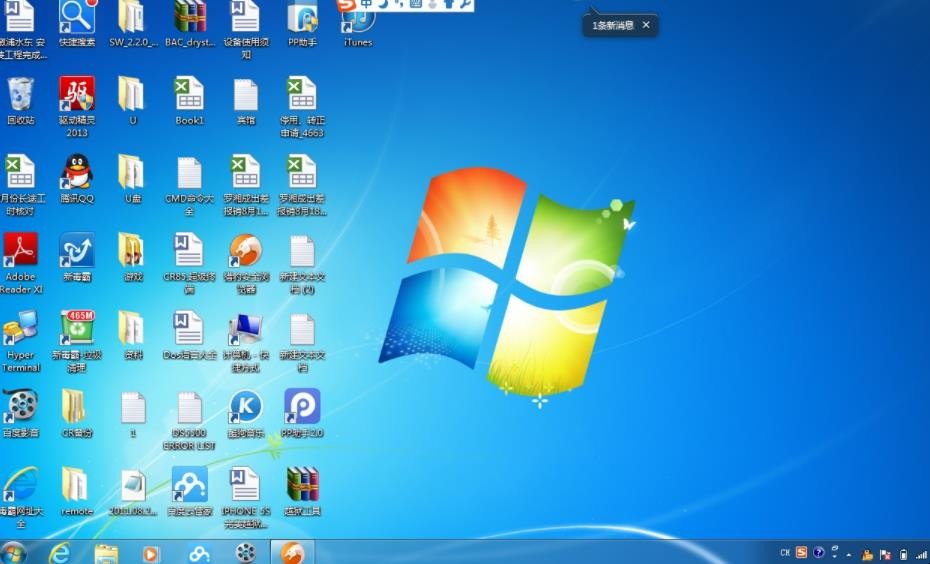Click the Sogou S tray icon

tap(801, 552)
